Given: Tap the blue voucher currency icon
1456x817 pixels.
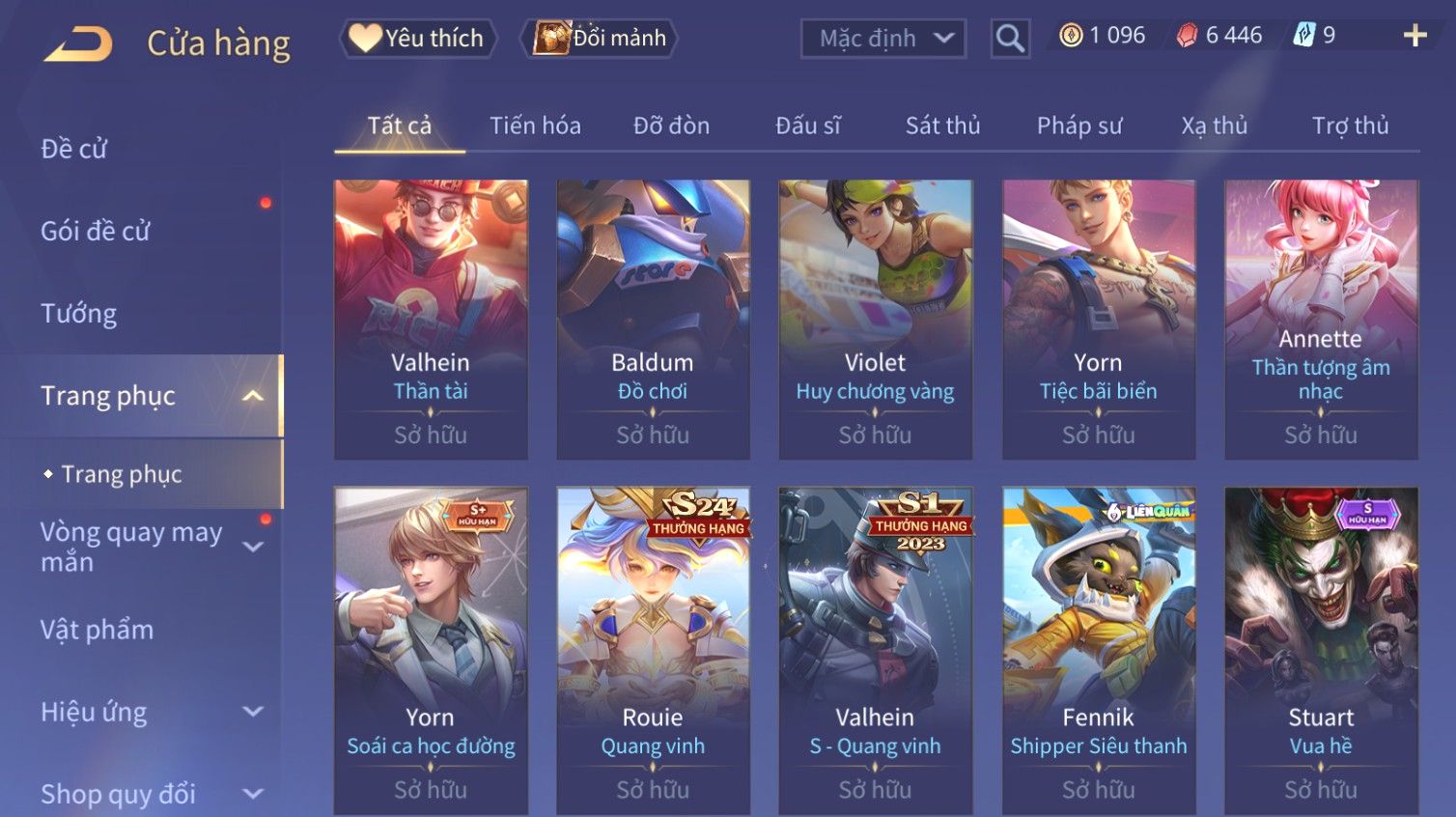Looking at the screenshot, I should tap(1303, 36).
